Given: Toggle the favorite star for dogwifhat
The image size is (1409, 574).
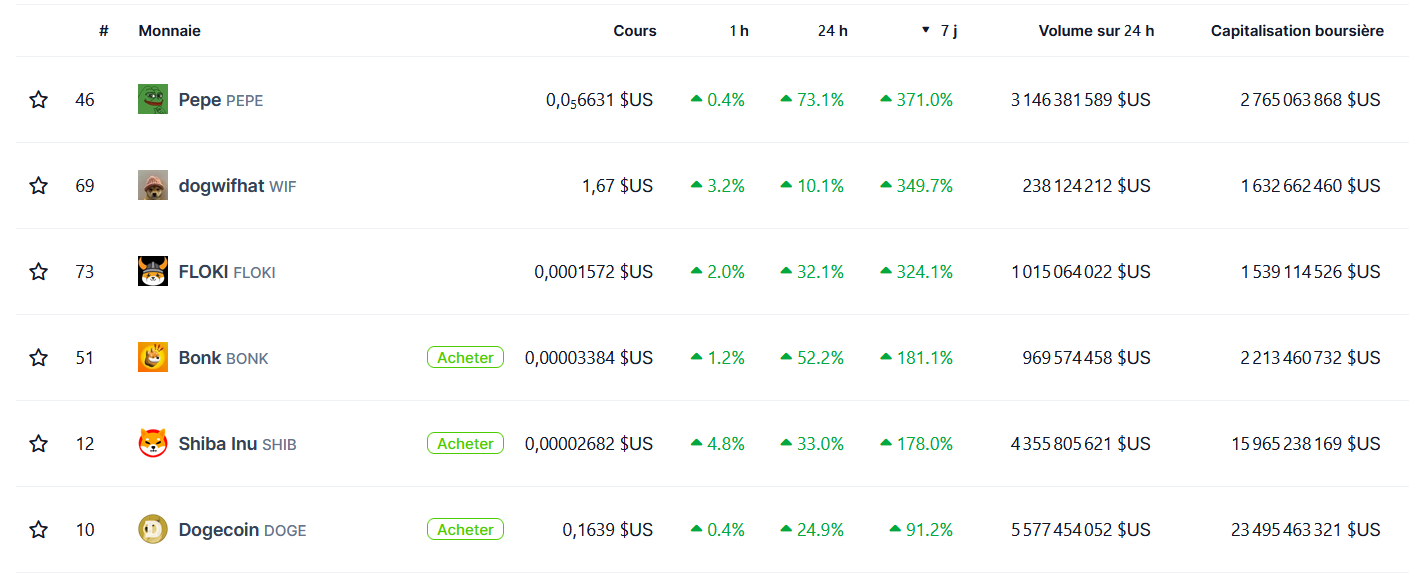Looking at the screenshot, I should pyautogui.click(x=38, y=186).
